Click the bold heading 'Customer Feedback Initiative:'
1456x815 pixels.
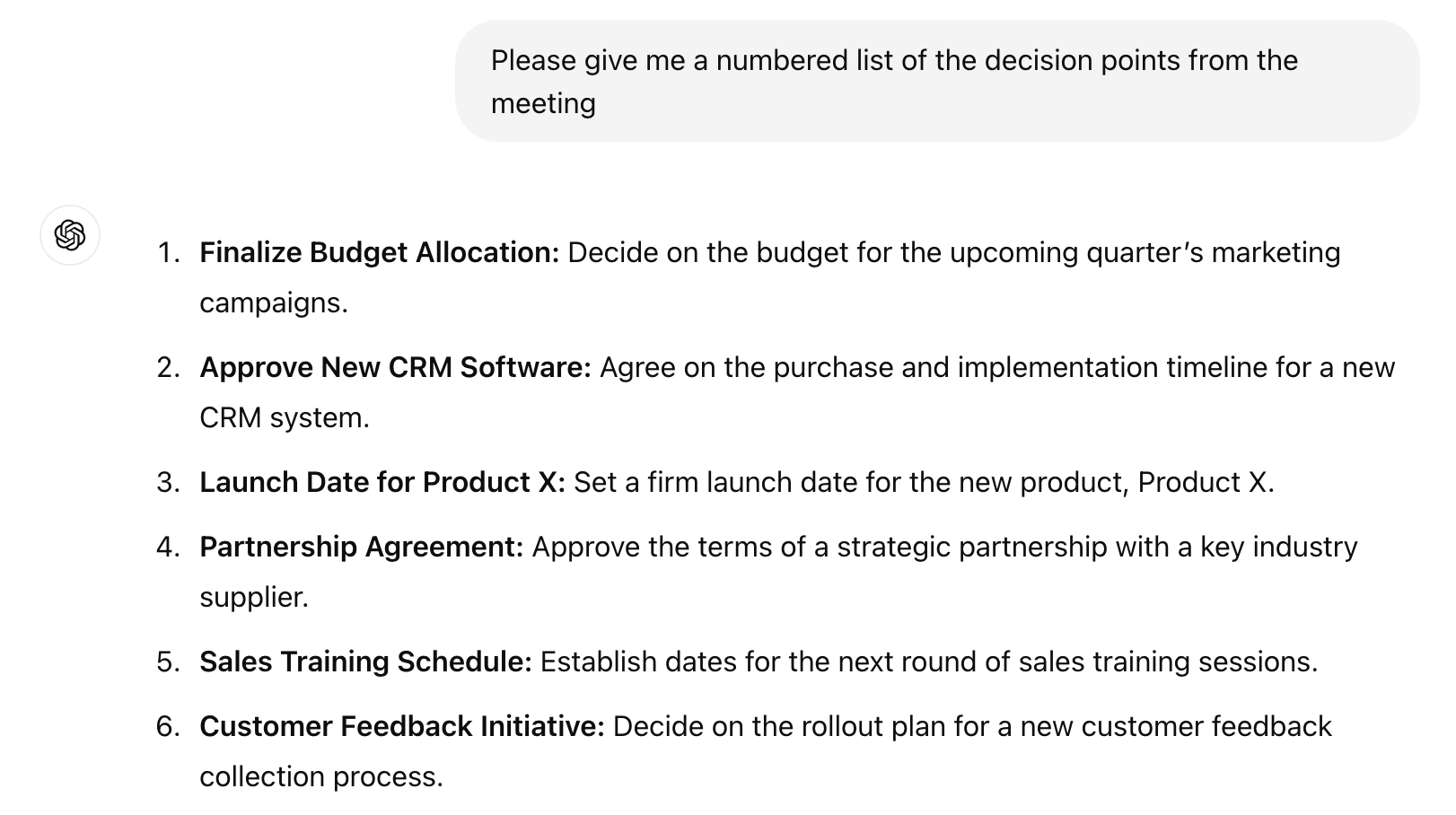point(401,727)
